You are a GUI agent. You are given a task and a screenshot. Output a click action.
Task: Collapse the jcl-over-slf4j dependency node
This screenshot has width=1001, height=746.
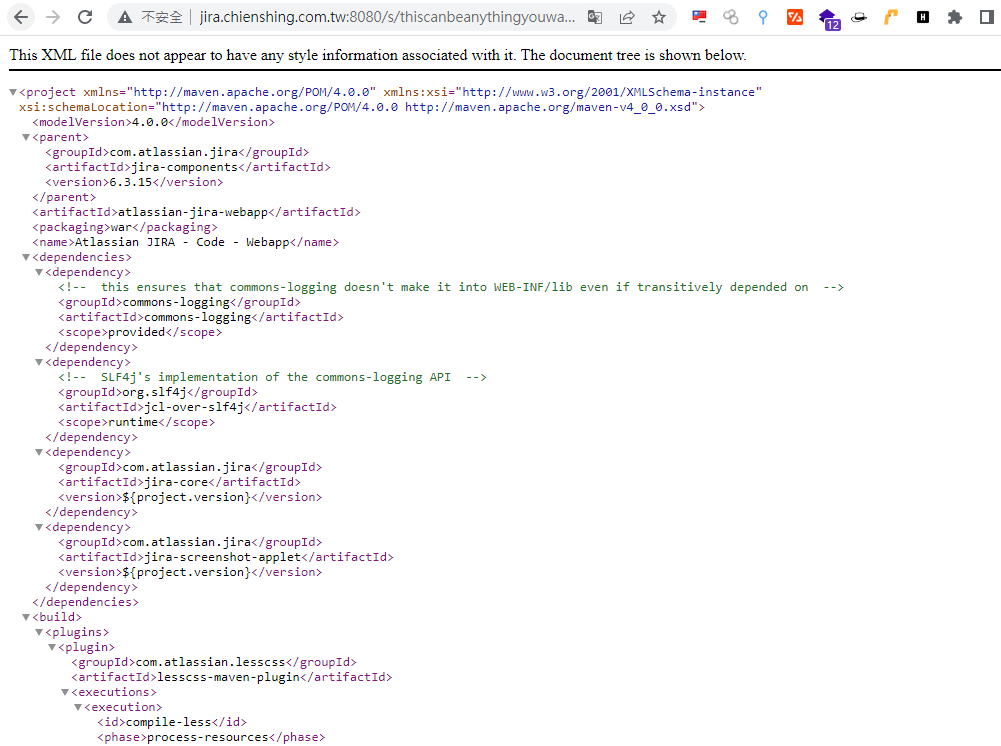click(39, 362)
